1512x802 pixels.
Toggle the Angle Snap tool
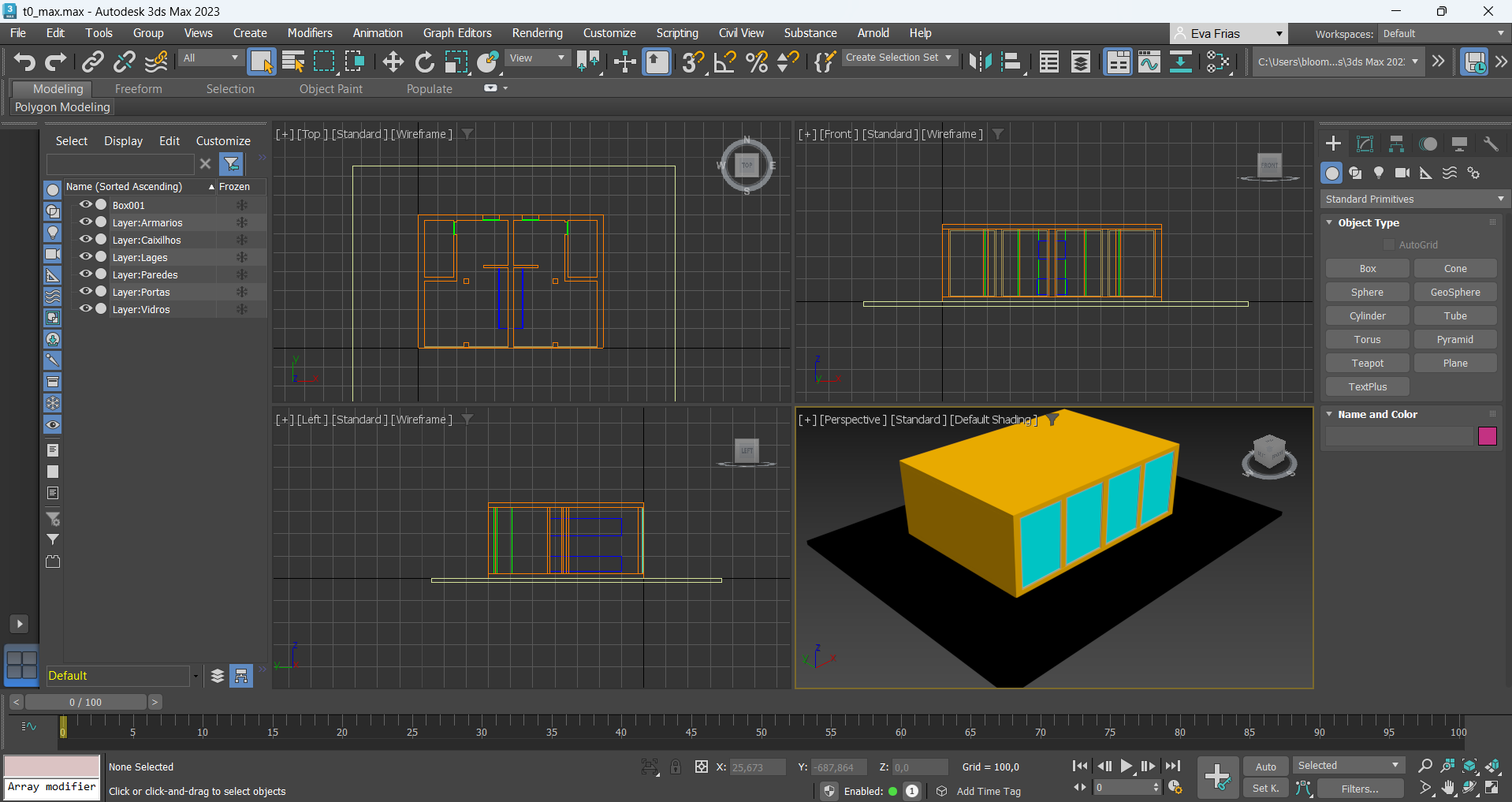click(x=724, y=62)
